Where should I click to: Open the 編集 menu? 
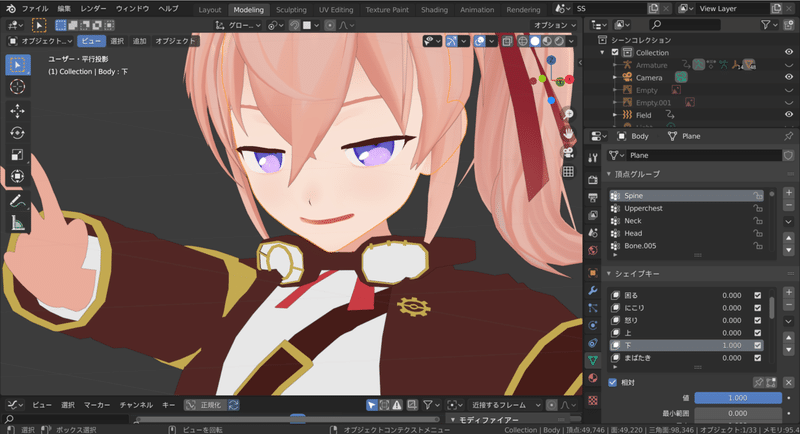[64, 9]
